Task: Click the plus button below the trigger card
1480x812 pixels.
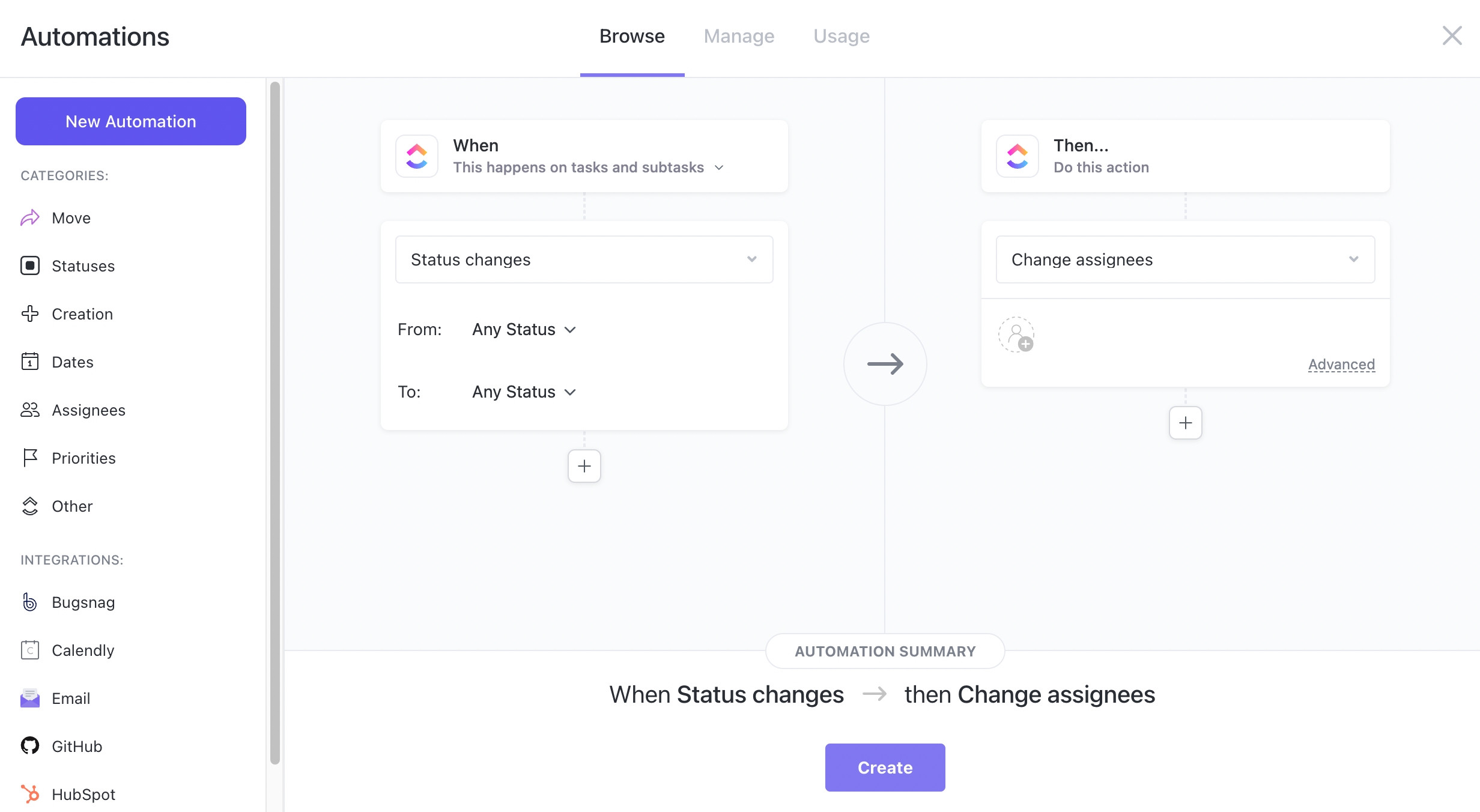Action: click(x=583, y=466)
